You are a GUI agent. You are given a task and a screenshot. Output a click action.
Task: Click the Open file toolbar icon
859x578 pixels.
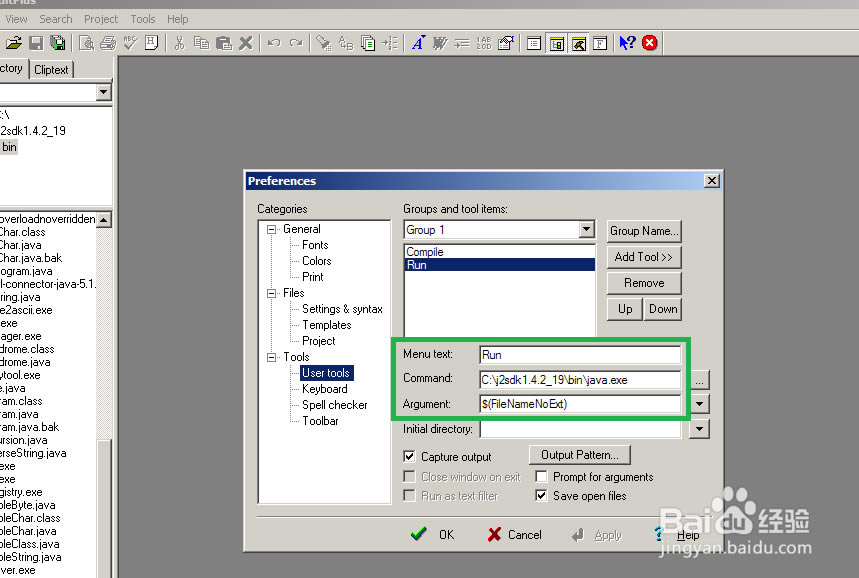tap(14, 43)
